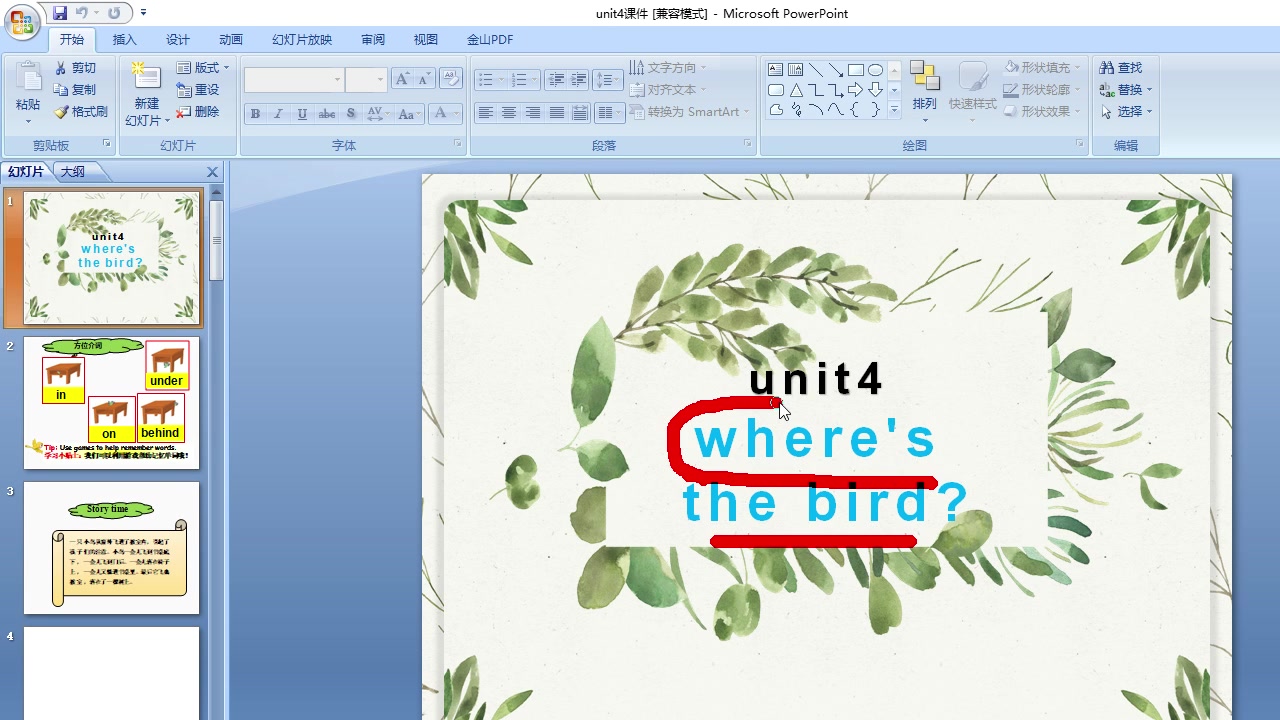Align text left
The width and height of the screenshot is (1280, 720).
click(485, 113)
